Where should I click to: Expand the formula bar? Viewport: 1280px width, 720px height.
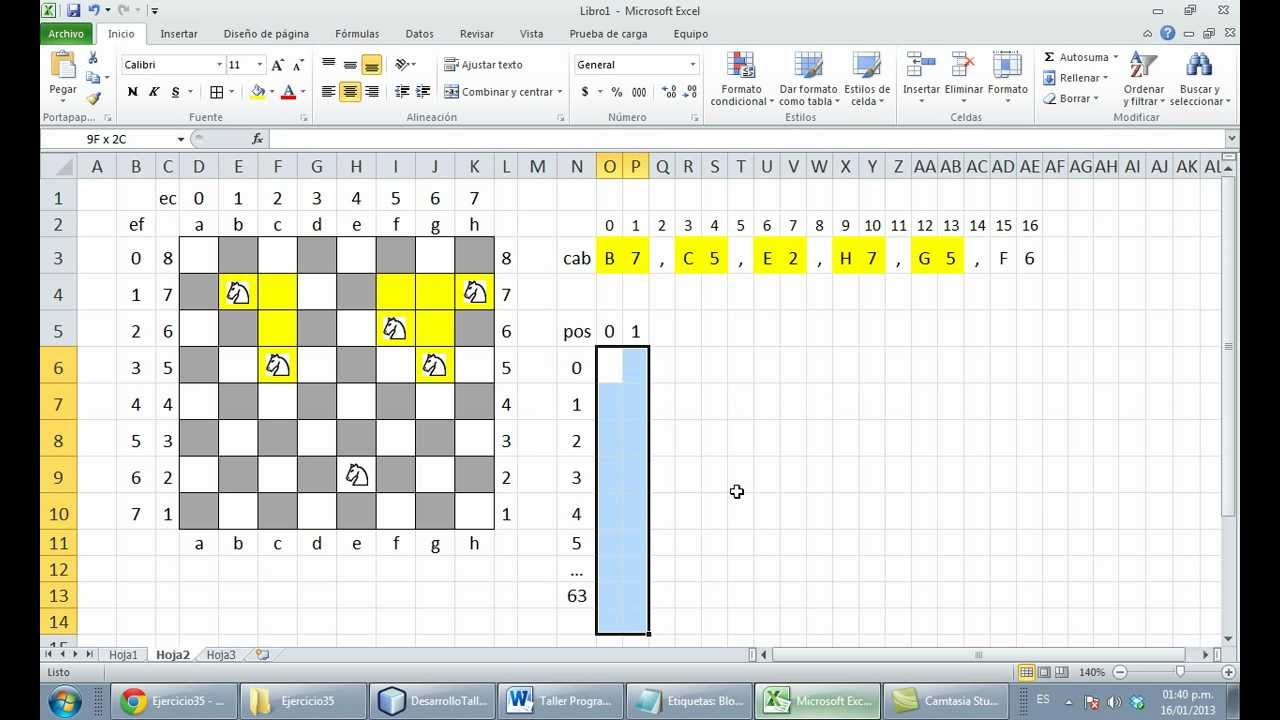click(x=1231, y=139)
